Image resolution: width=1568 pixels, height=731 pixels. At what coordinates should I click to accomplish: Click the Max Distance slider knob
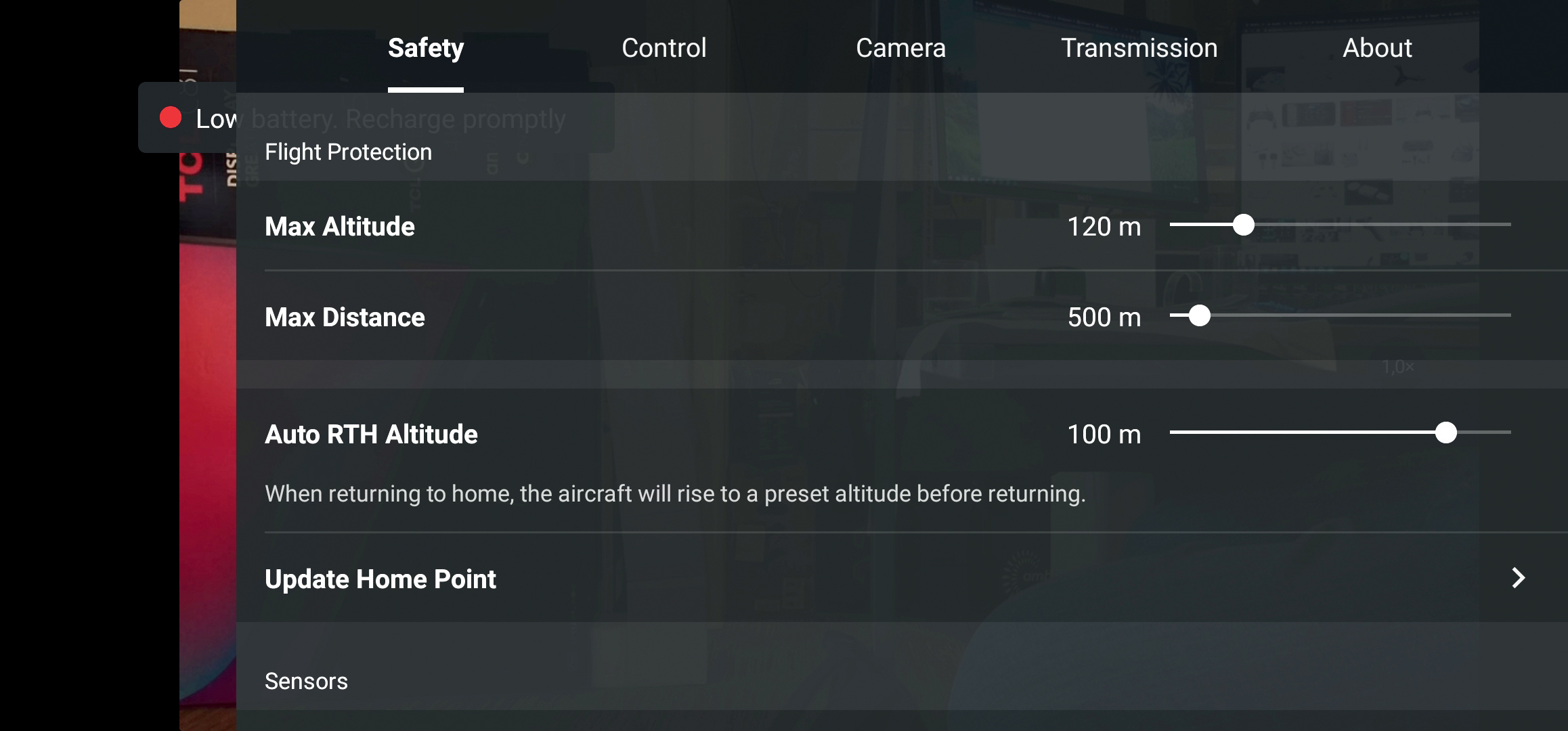[x=1199, y=315]
